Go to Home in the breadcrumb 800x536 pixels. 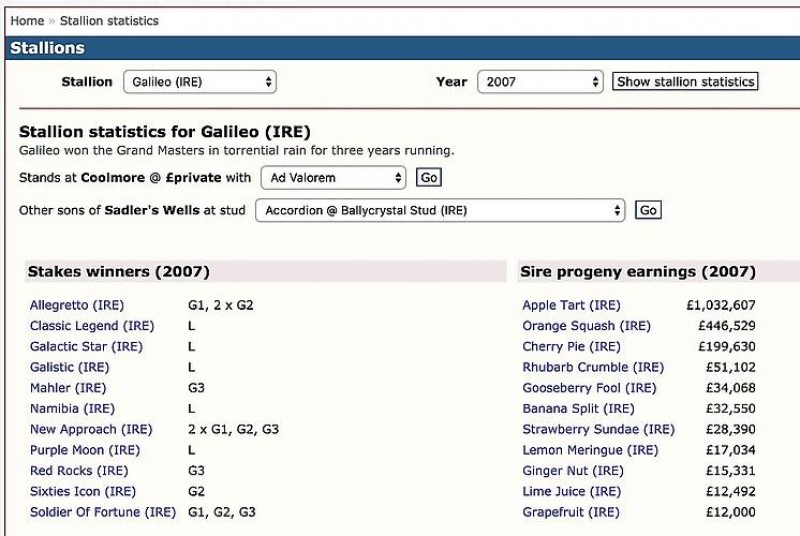(x=27, y=20)
